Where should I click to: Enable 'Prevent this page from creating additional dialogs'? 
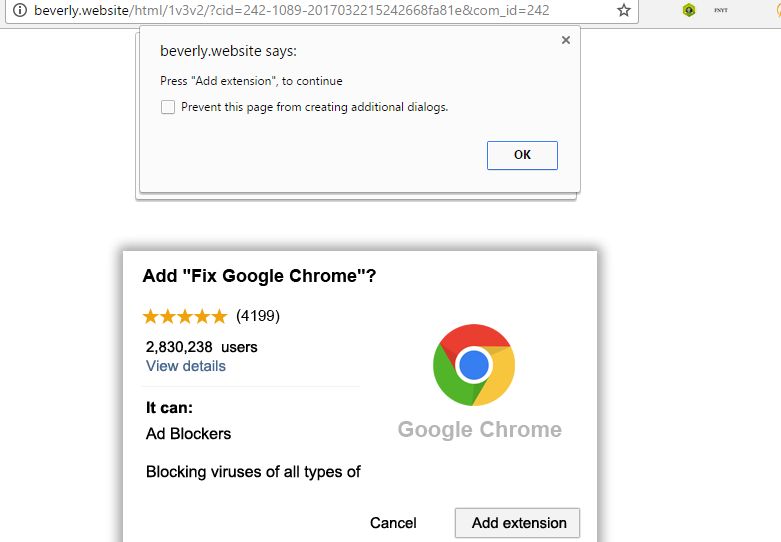click(x=168, y=107)
